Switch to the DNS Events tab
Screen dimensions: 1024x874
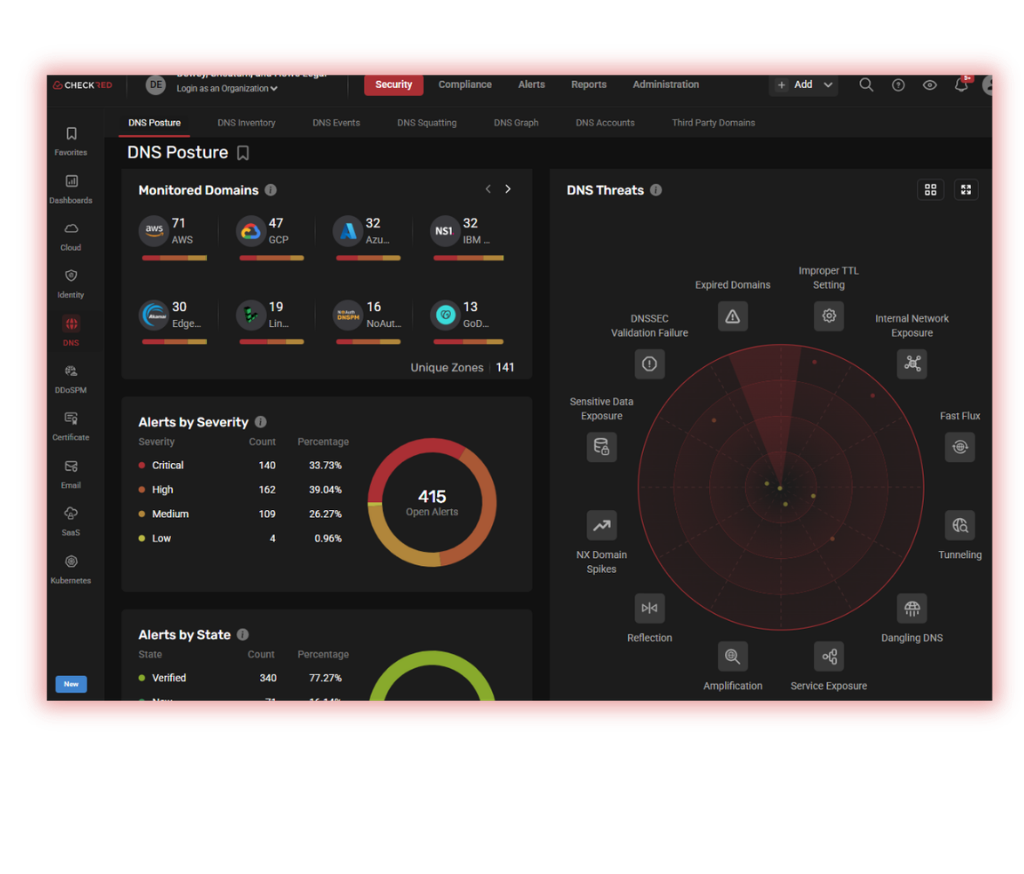336,123
